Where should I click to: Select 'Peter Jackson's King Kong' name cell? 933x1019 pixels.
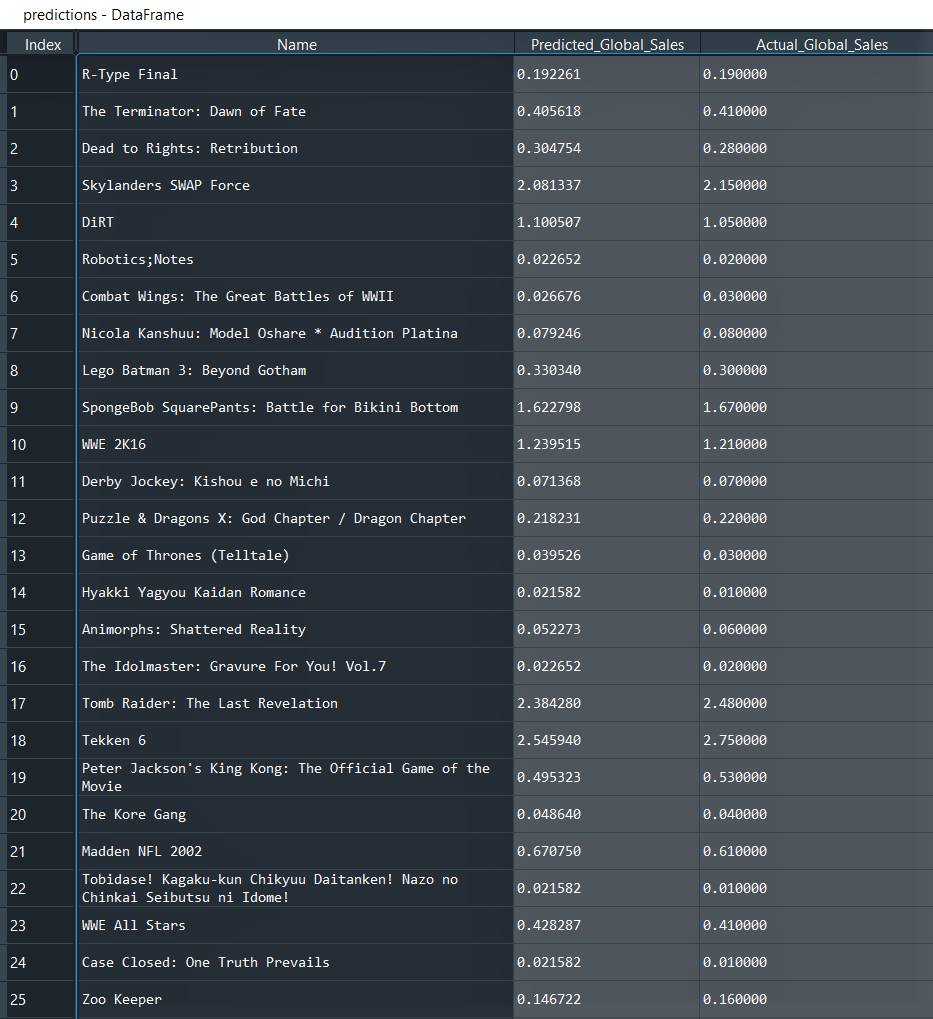coord(295,778)
